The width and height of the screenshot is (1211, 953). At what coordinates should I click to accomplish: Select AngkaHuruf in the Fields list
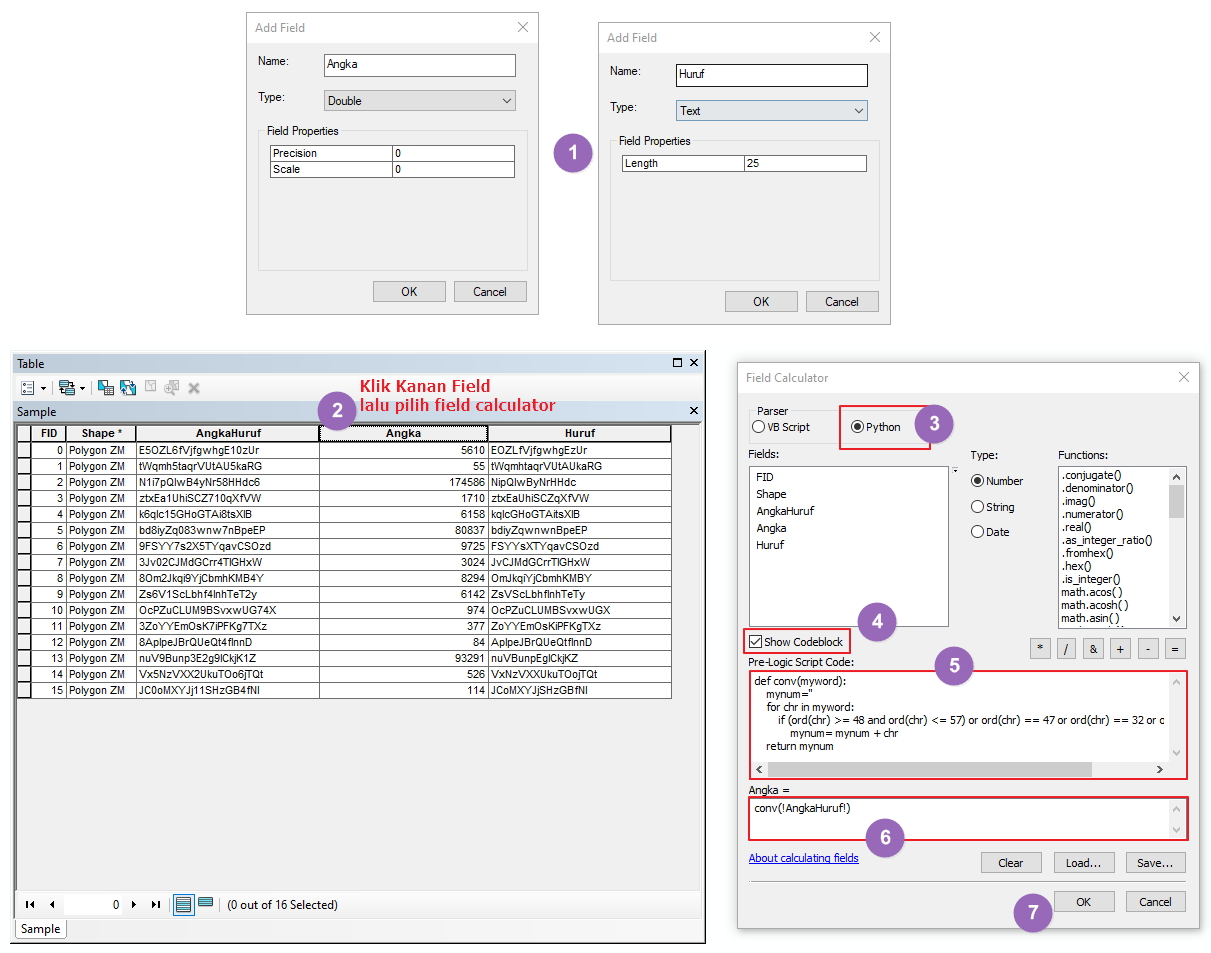785,511
